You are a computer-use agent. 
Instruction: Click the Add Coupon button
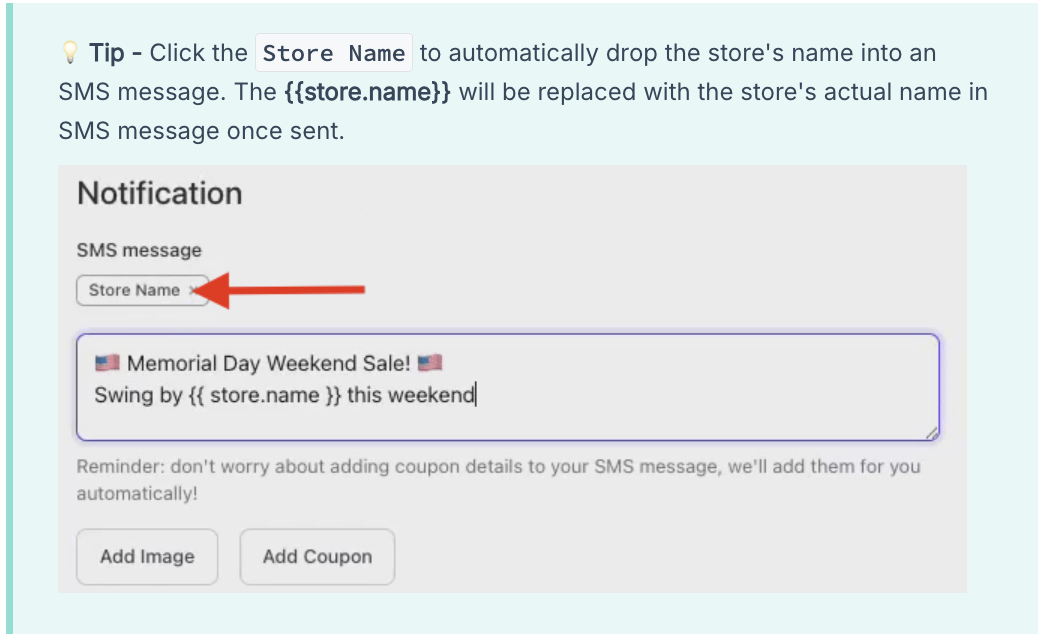317,557
